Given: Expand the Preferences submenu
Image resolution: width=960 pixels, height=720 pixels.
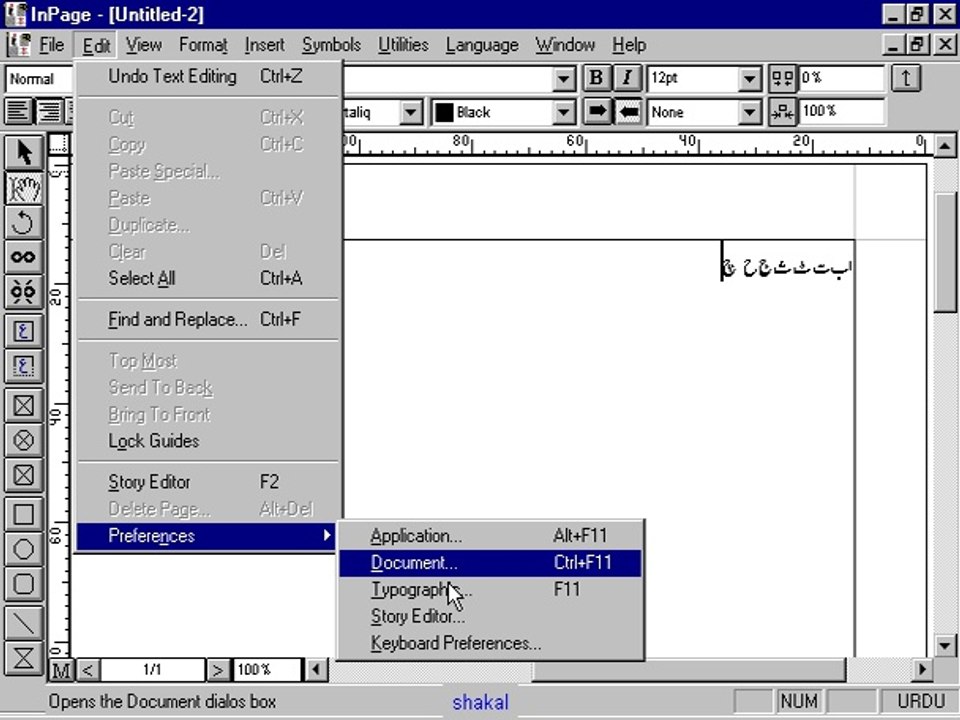Looking at the screenshot, I should click(206, 536).
